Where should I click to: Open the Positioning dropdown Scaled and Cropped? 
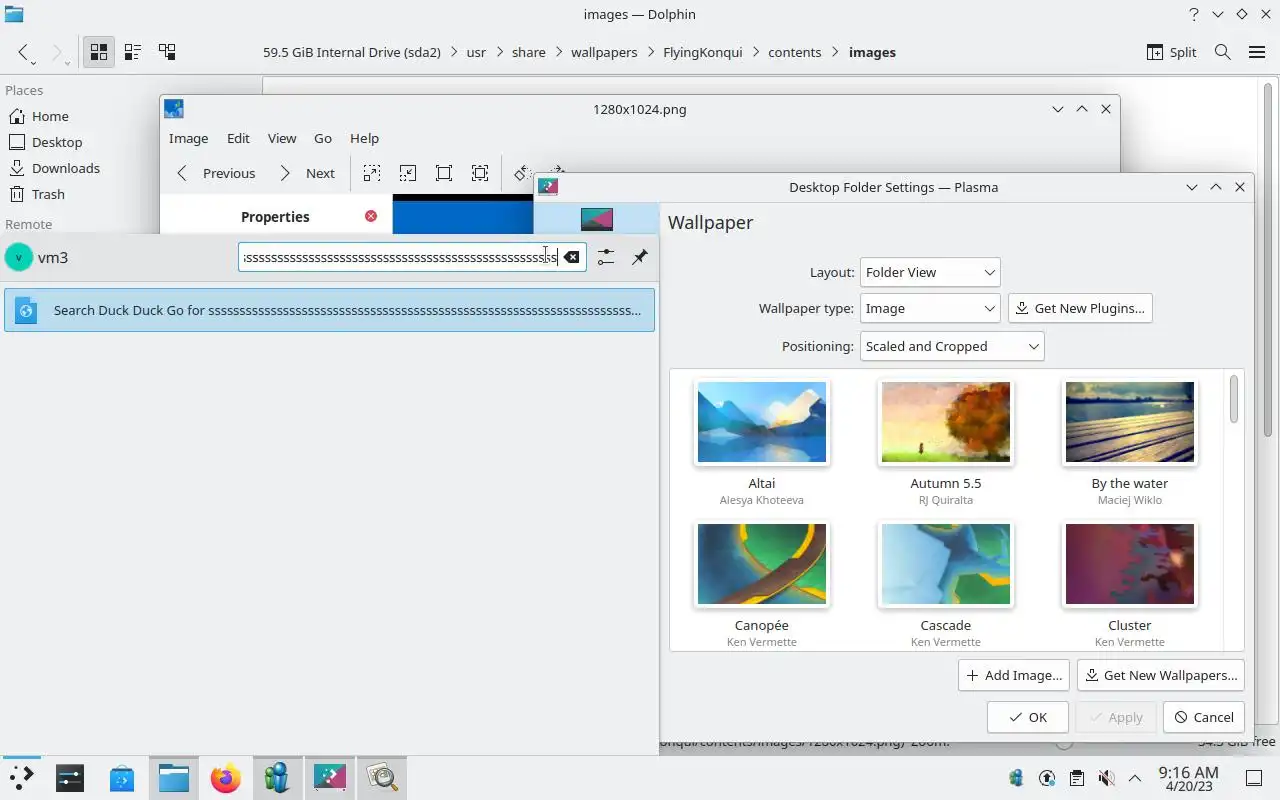point(952,346)
